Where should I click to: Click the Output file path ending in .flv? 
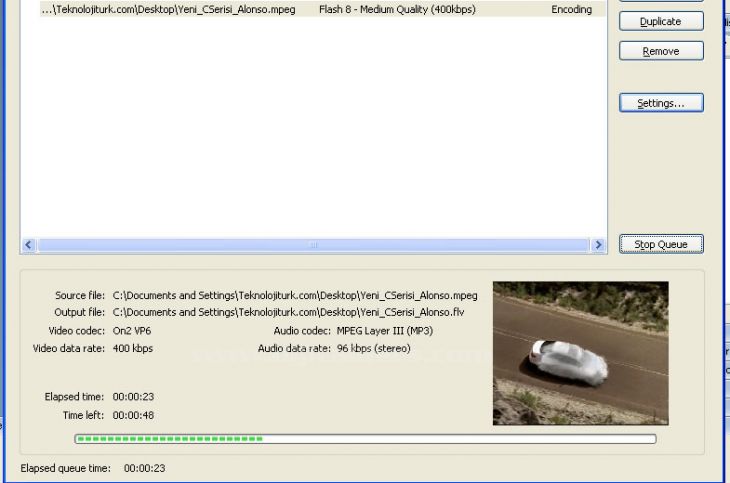(x=288, y=313)
